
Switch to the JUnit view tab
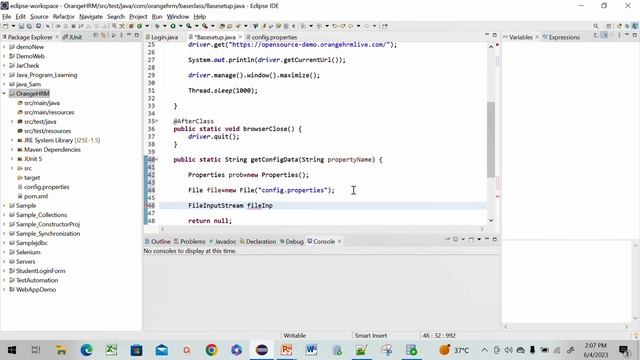point(72,37)
